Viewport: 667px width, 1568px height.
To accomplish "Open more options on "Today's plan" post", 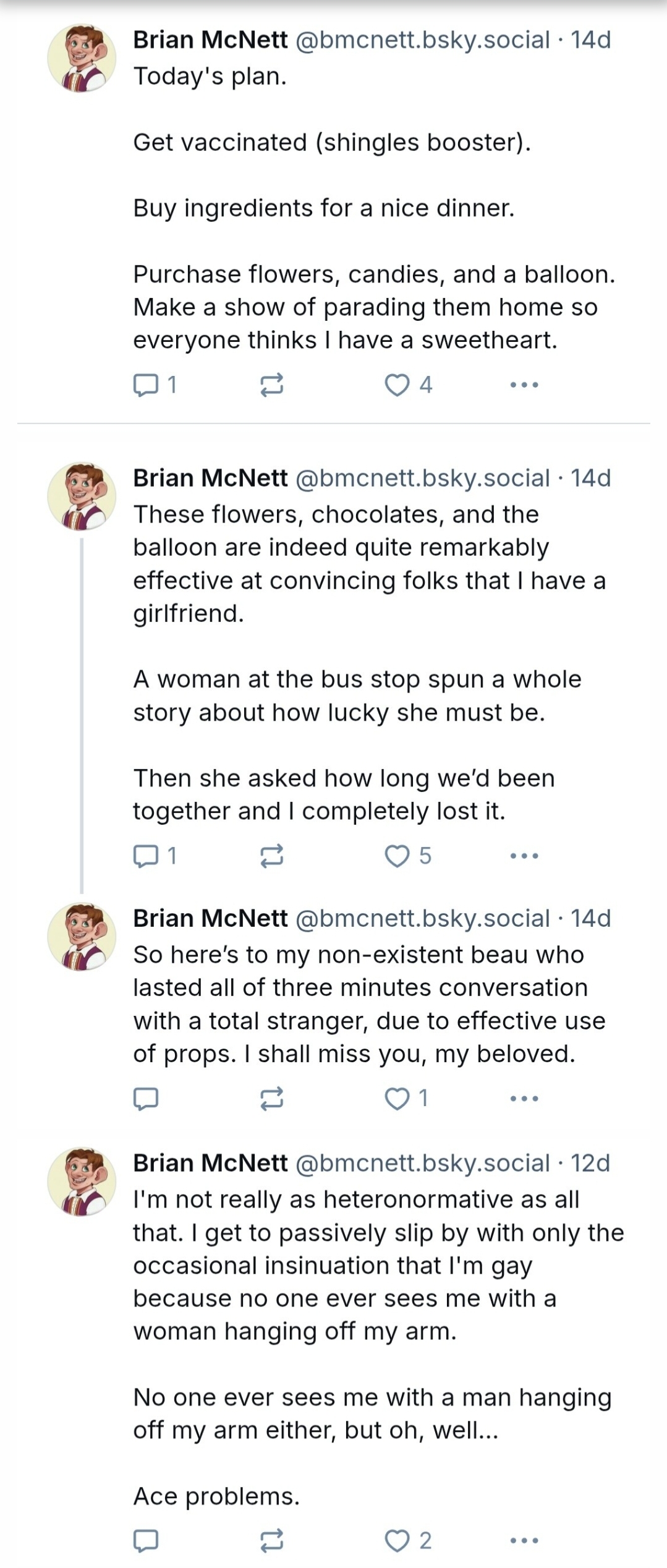I will point(524,385).
